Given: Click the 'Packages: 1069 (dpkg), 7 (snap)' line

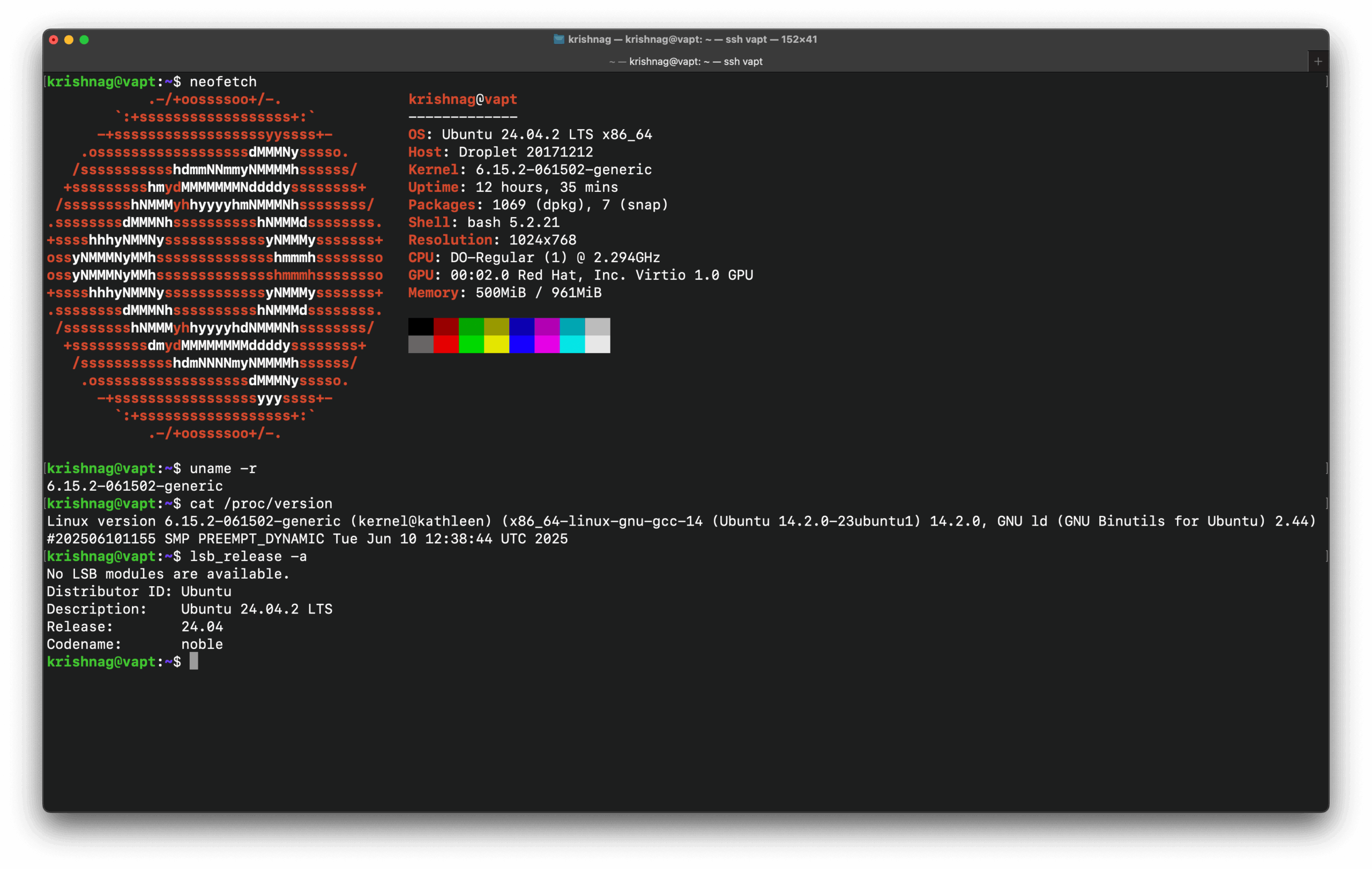Looking at the screenshot, I should (x=539, y=205).
